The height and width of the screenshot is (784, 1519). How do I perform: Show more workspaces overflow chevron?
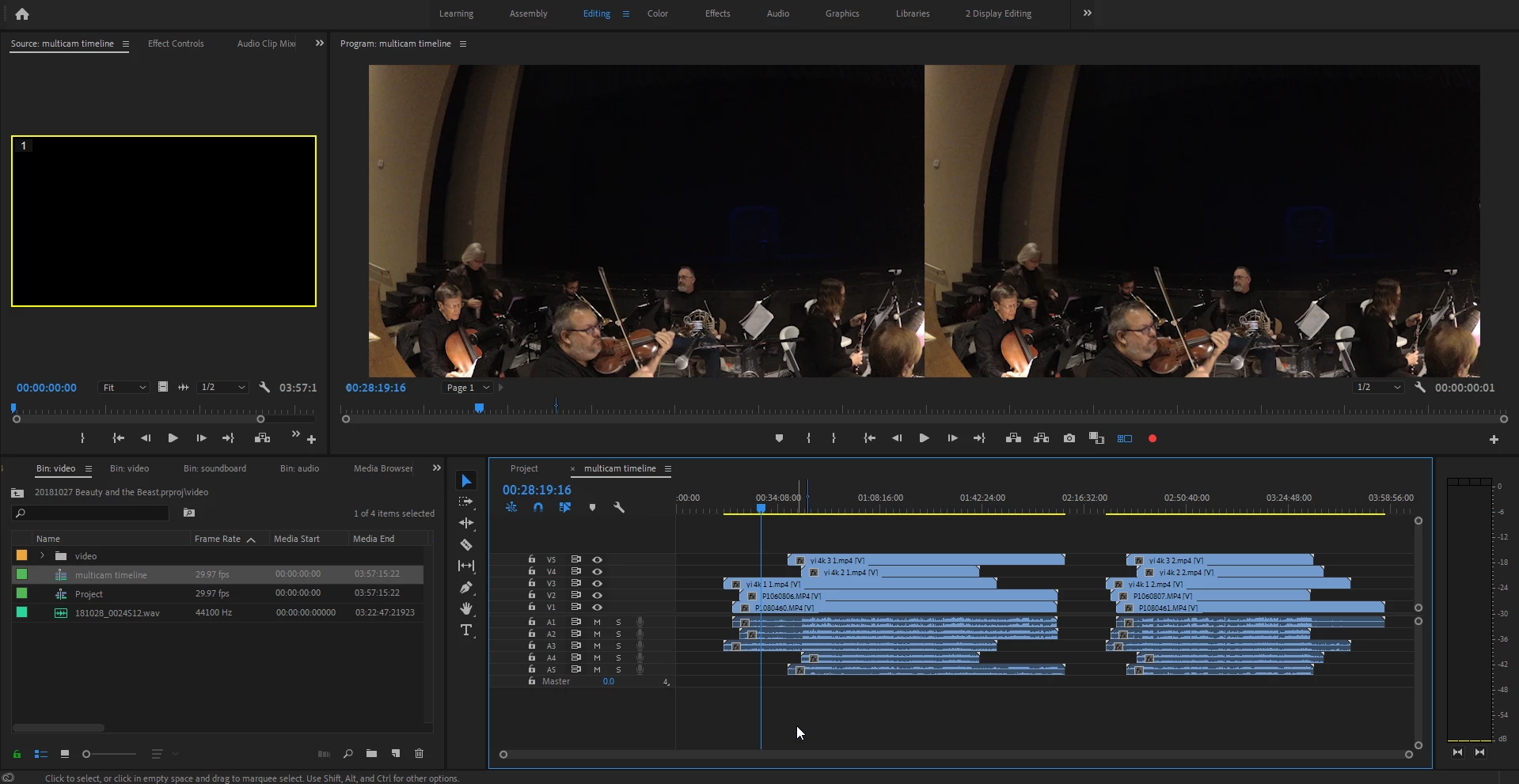click(1088, 13)
